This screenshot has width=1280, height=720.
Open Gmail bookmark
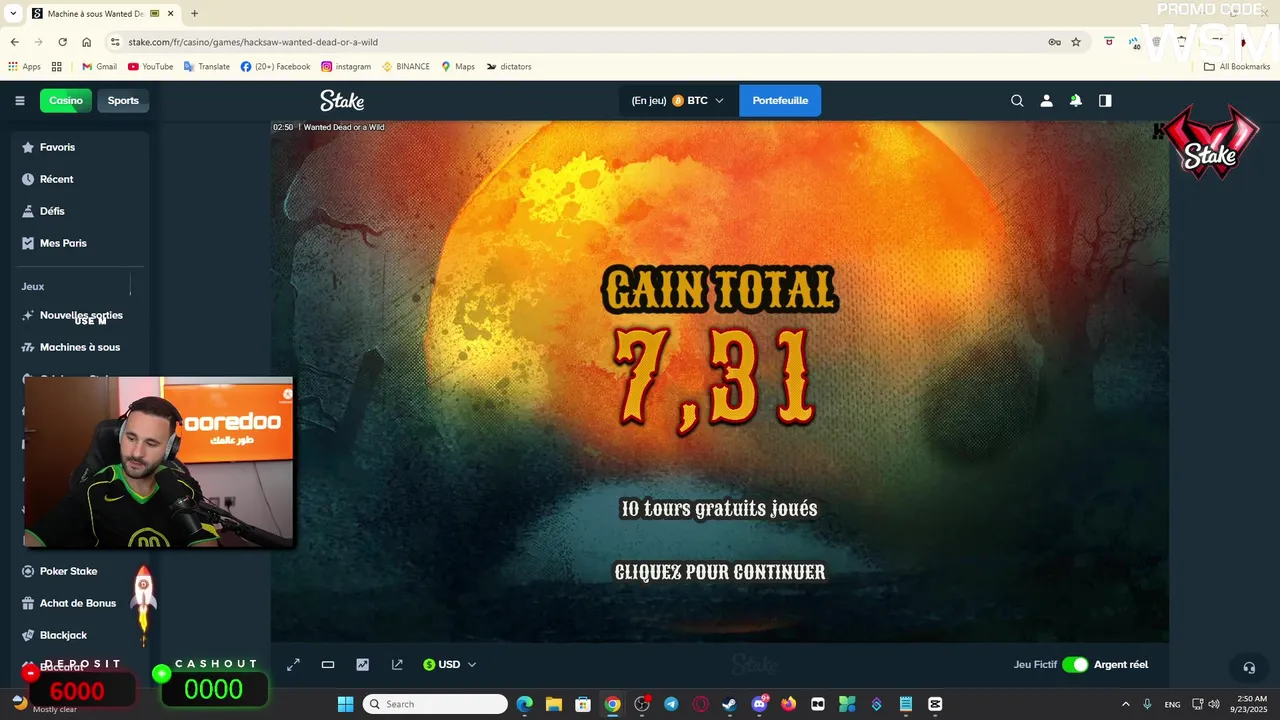pyautogui.click(x=99, y=67)
